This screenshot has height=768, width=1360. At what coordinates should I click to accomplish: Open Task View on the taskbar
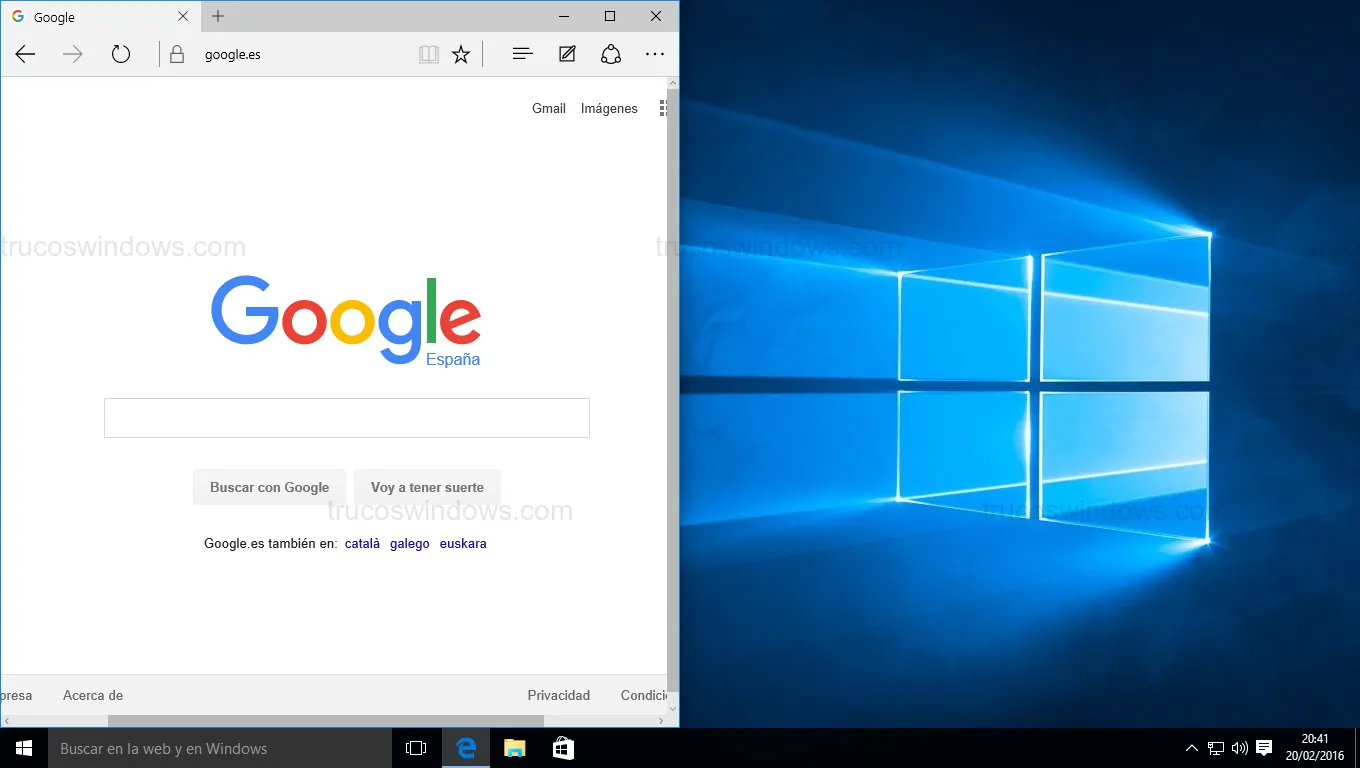(x=416, y=748)
